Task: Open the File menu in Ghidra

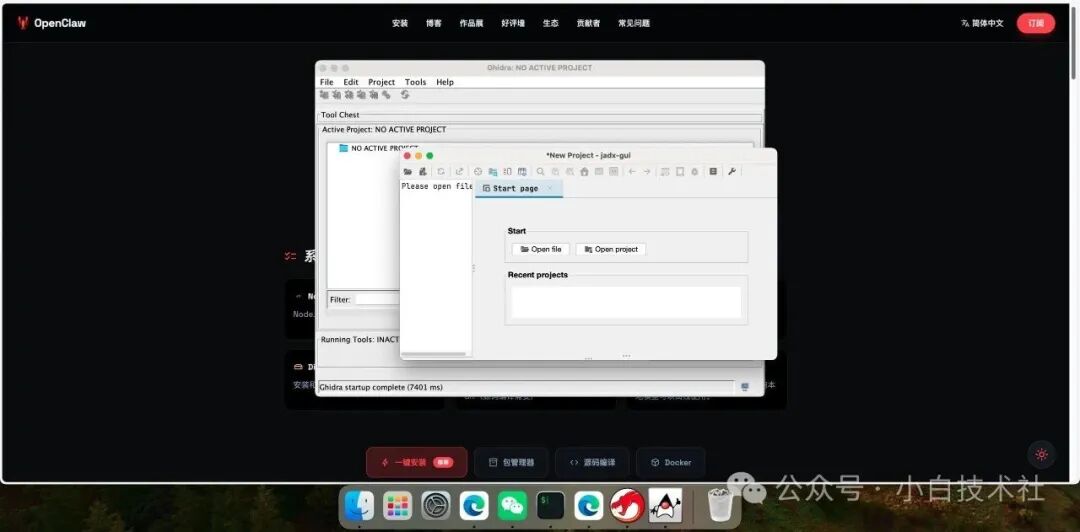Action: [x=326, y=82]
